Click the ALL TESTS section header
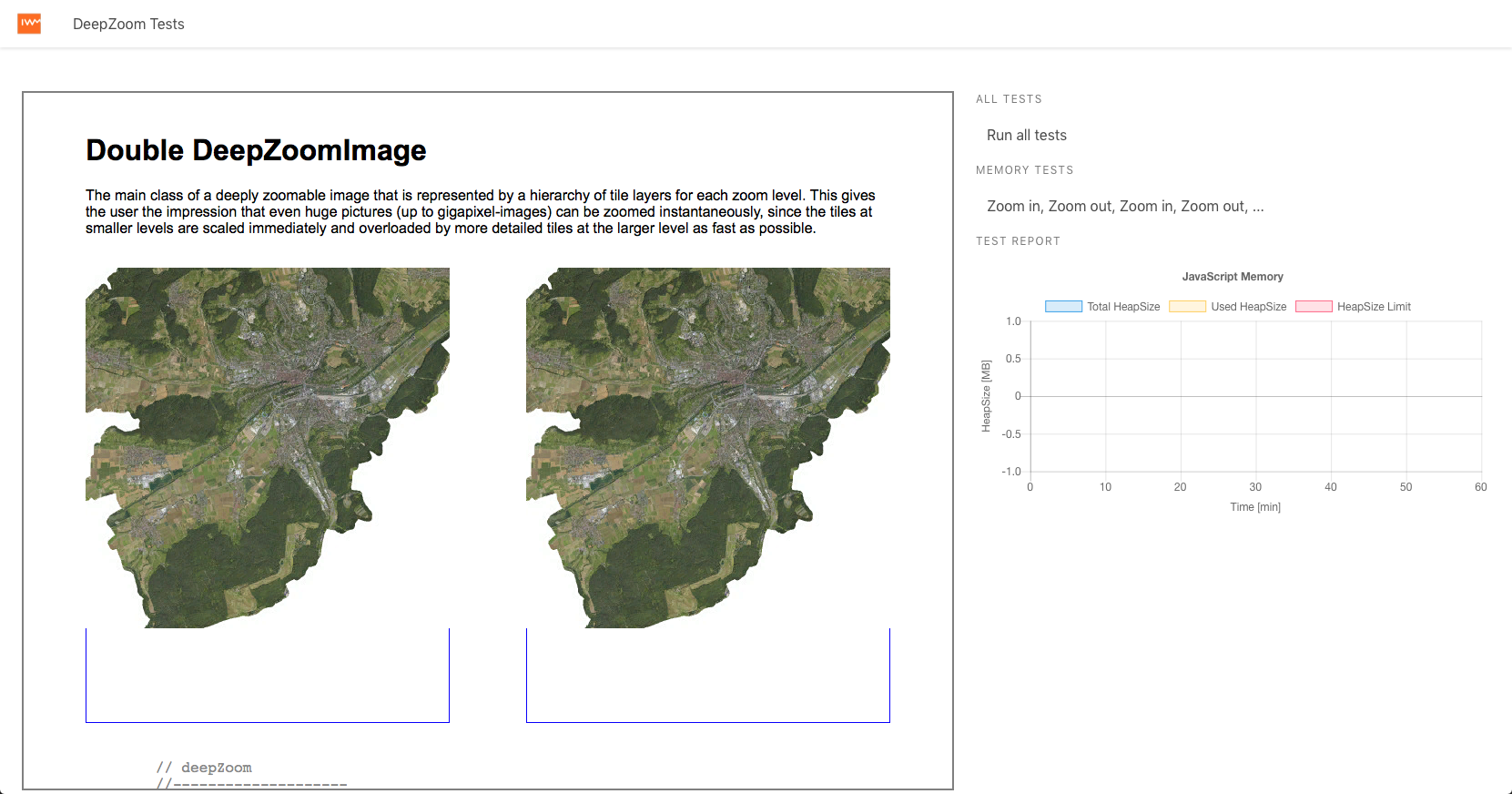Viewport: 1512px width, 794px height. pos(1009,99)
